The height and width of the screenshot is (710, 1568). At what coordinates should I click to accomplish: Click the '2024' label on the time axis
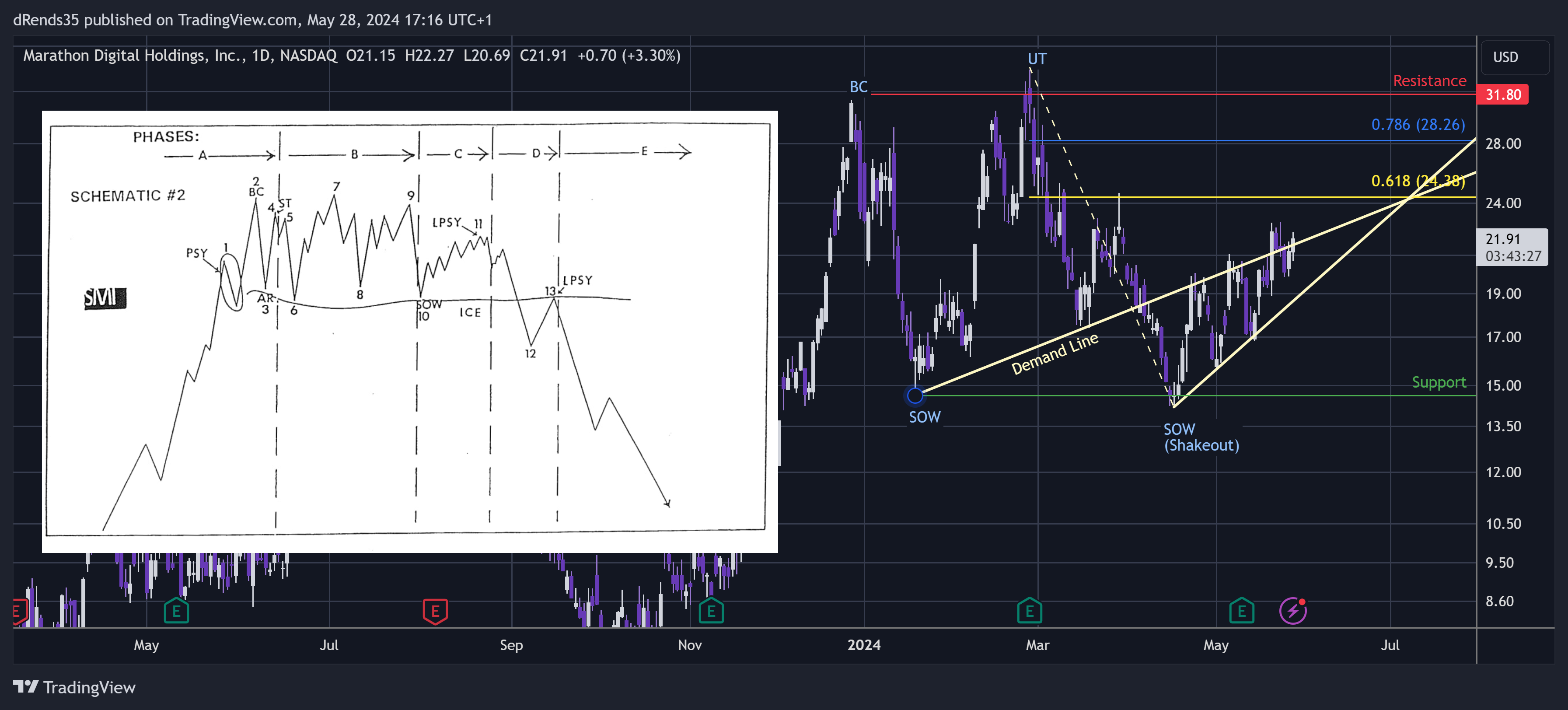(x=864, y=645)
